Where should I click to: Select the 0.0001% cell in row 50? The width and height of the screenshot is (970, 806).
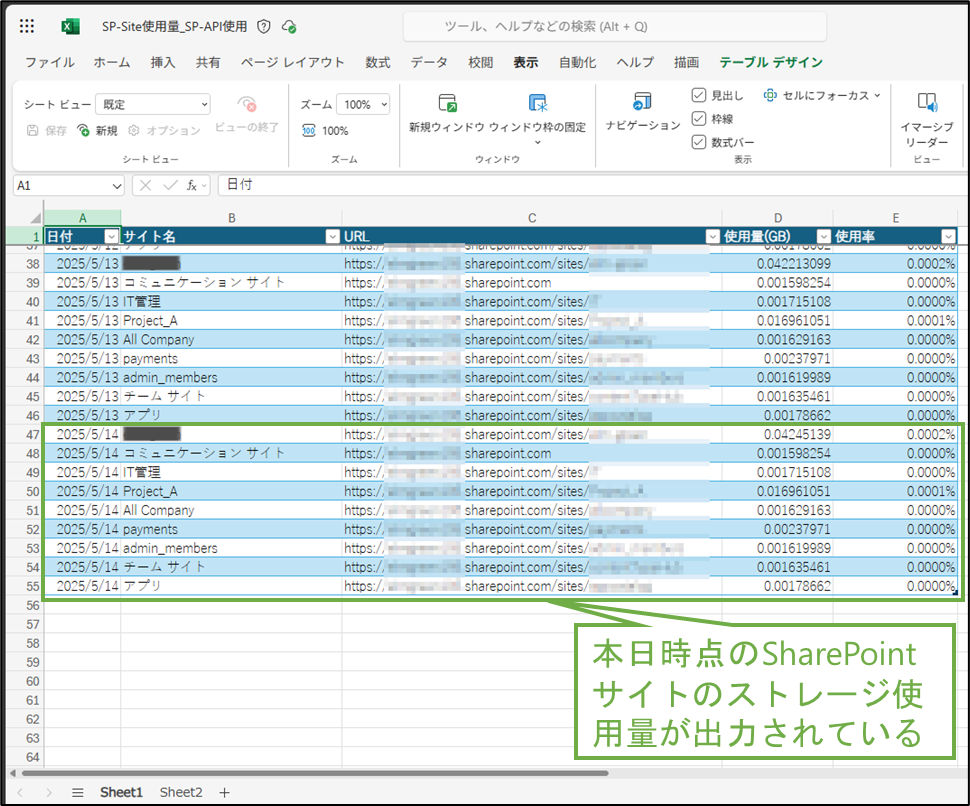point(895,491)
